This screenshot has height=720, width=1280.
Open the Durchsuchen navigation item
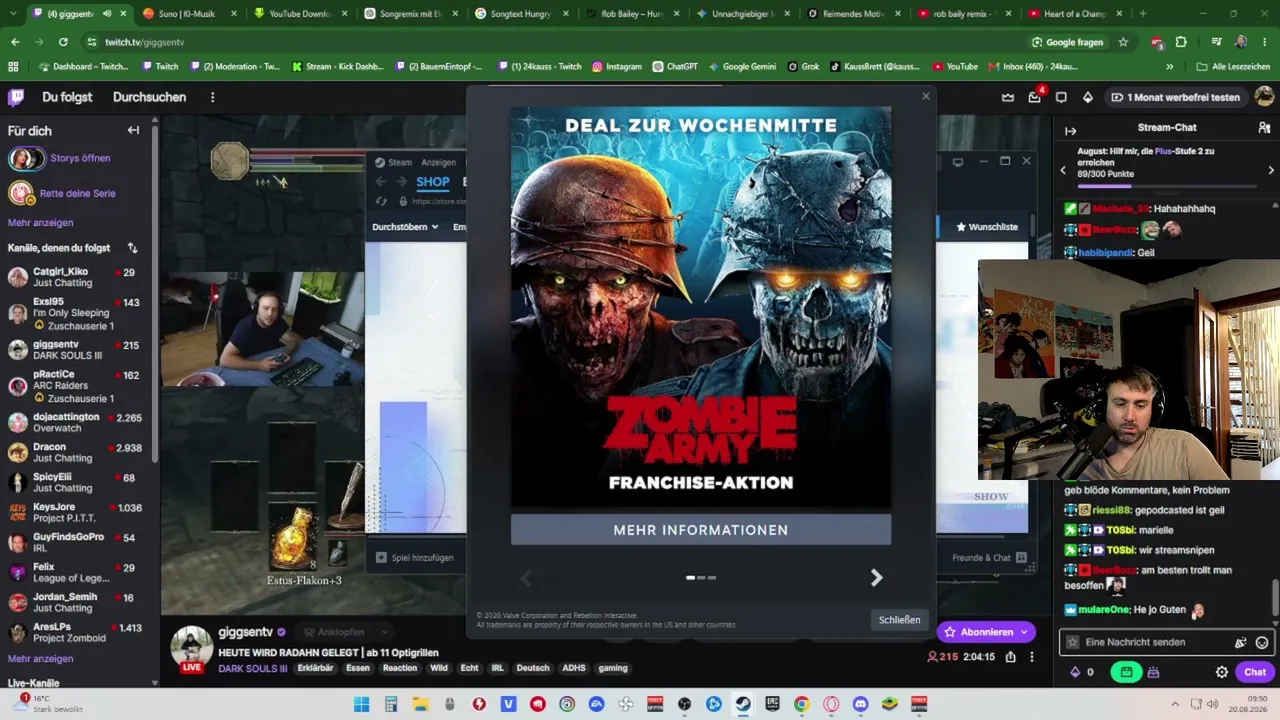point(149,97)
